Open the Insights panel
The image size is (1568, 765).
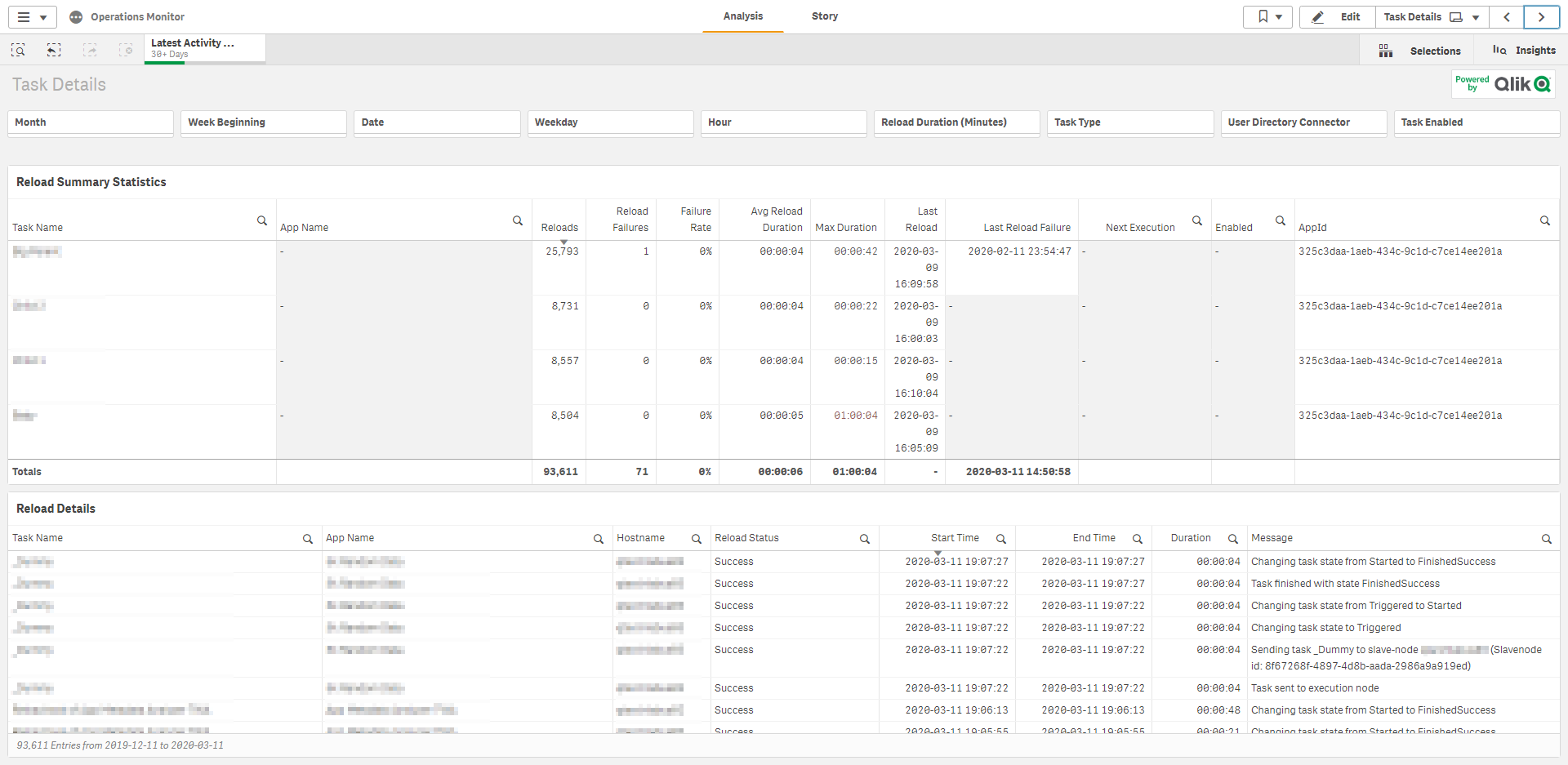[x=1524, y=51]
